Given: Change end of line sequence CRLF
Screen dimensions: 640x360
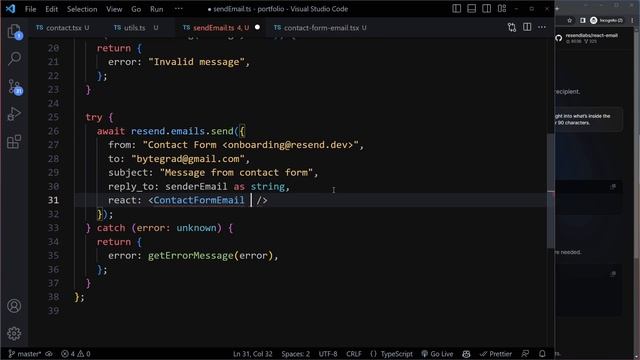Looking at the screenshot, I should 354,354.
